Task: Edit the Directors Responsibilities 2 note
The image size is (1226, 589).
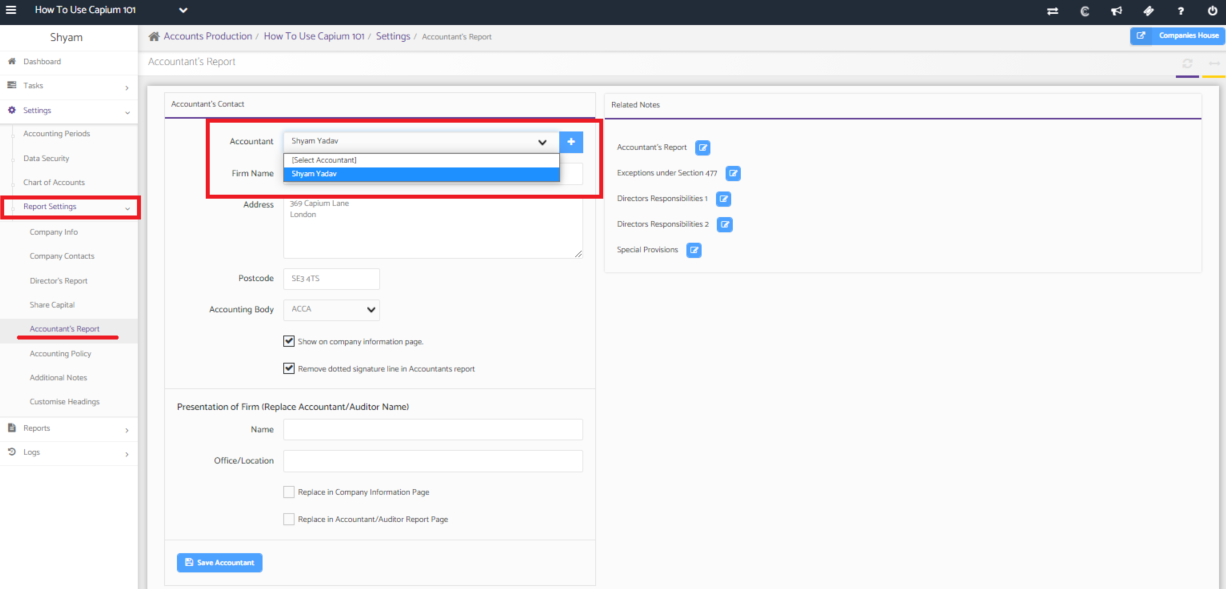Action: [725, 224]
